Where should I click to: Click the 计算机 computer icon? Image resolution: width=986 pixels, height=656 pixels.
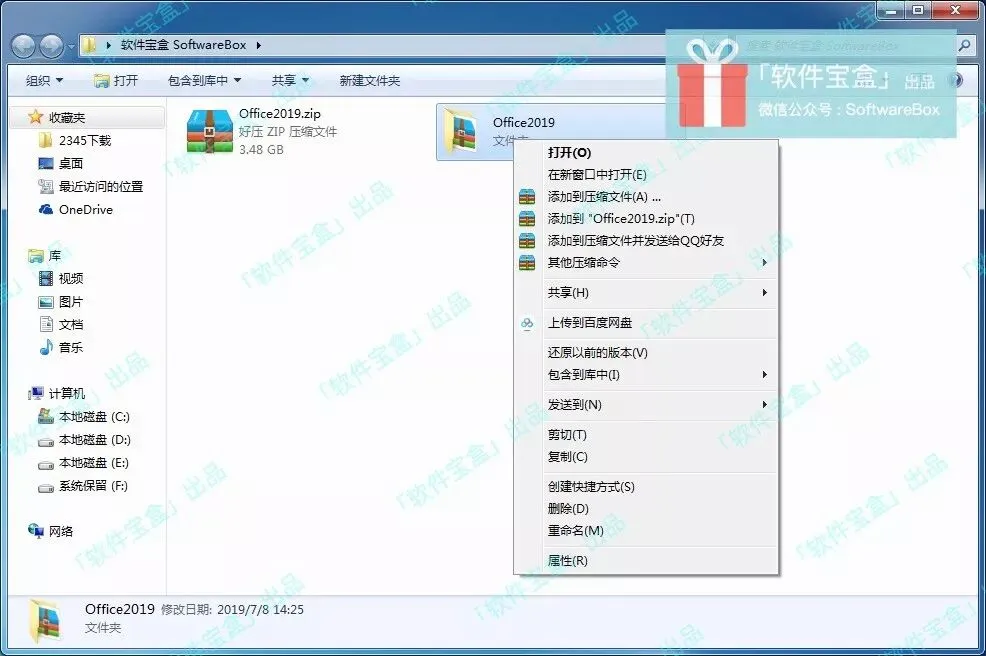click(x=36, y=394)
